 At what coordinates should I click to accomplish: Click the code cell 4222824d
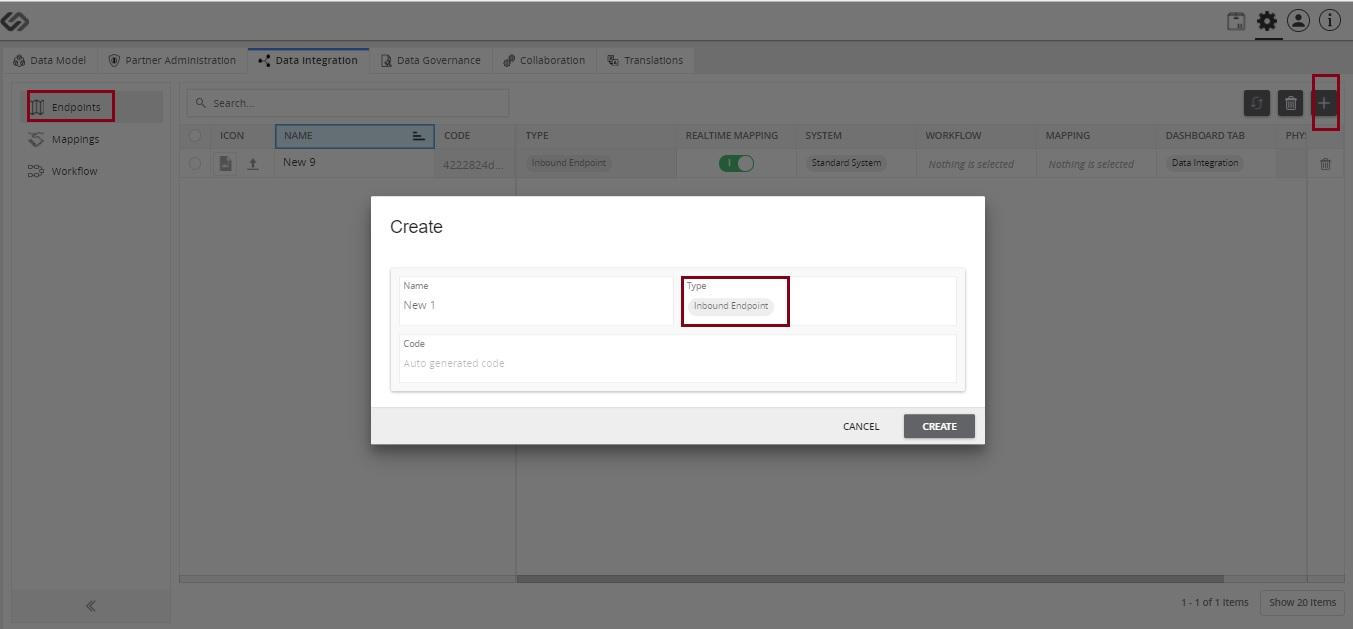click(x=475, y=164)
